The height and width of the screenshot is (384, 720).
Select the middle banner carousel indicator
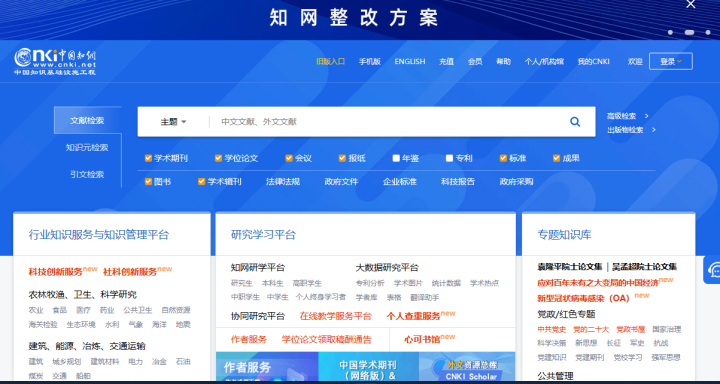point(689,32)
